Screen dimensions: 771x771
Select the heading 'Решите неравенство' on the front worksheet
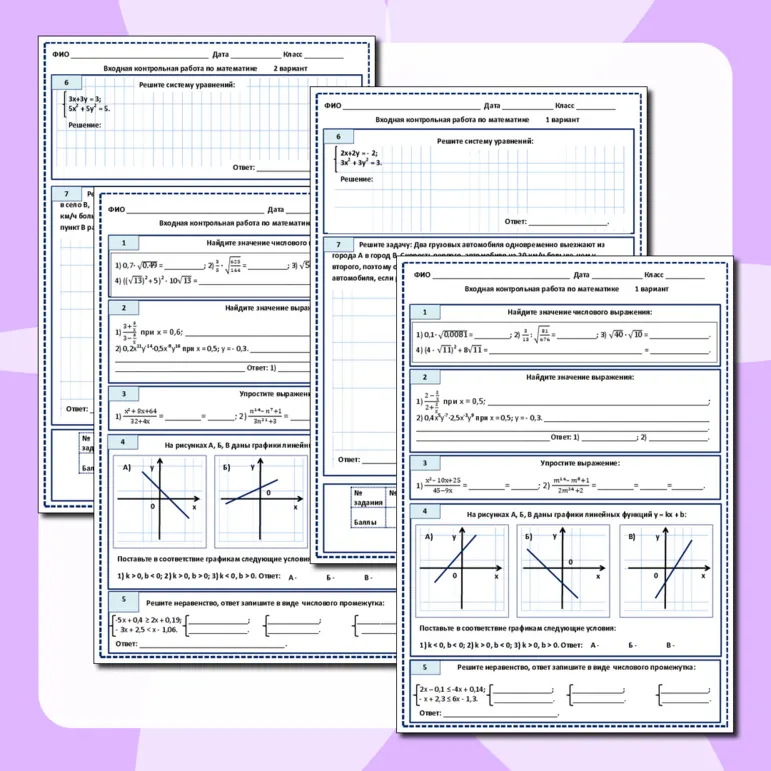tap(576, 667)
